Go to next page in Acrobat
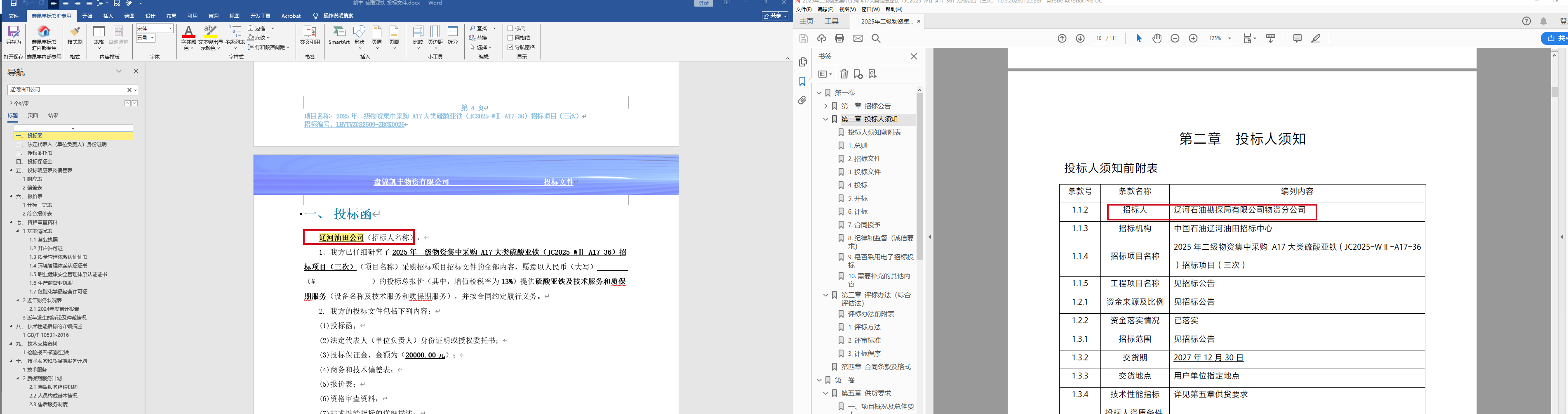The height and width of the screenshot is (414, 1568). tap(1080, 38)
